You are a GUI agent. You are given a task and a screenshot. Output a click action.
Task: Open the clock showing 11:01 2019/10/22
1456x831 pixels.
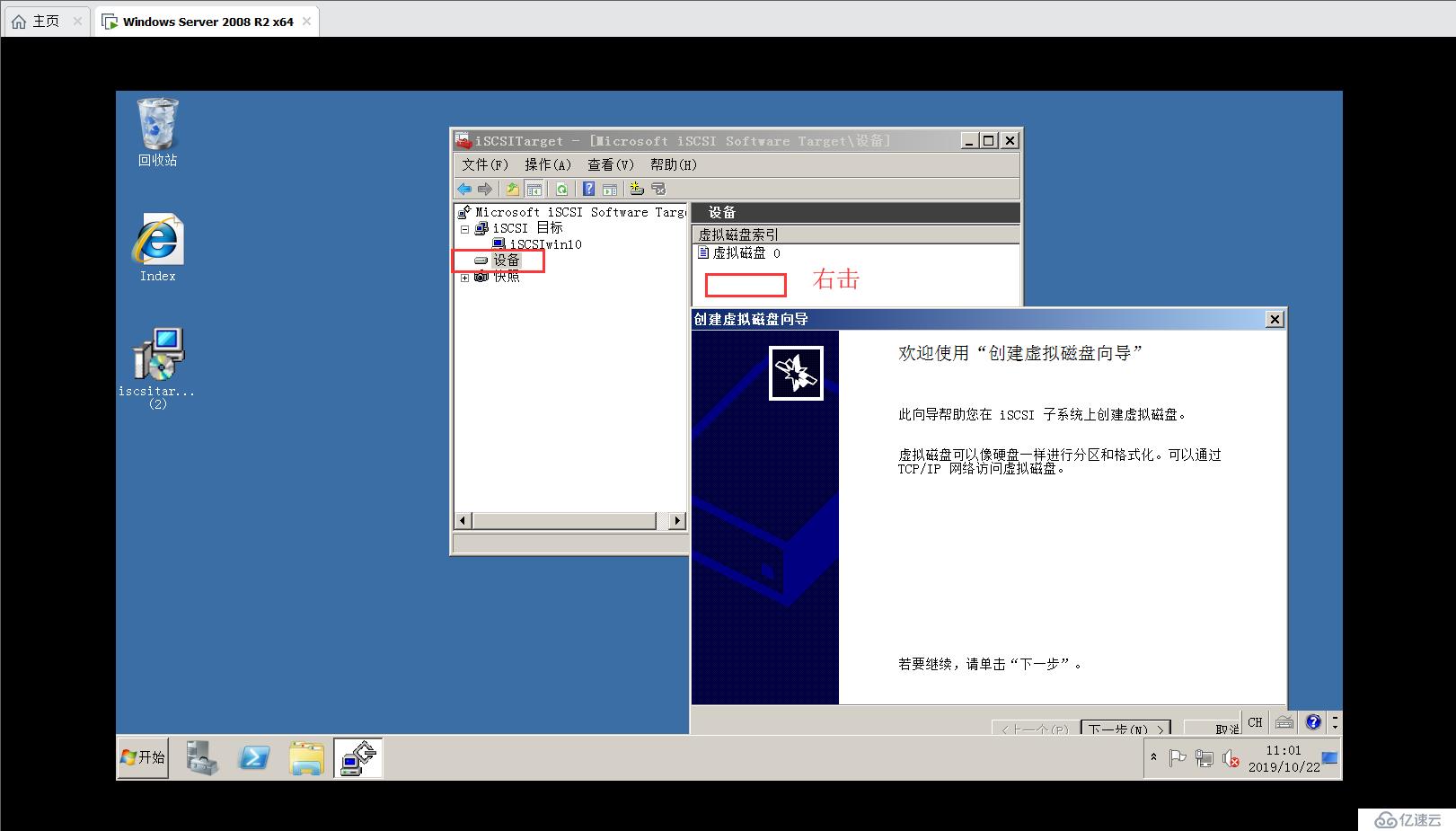(x=1284, y=758)
